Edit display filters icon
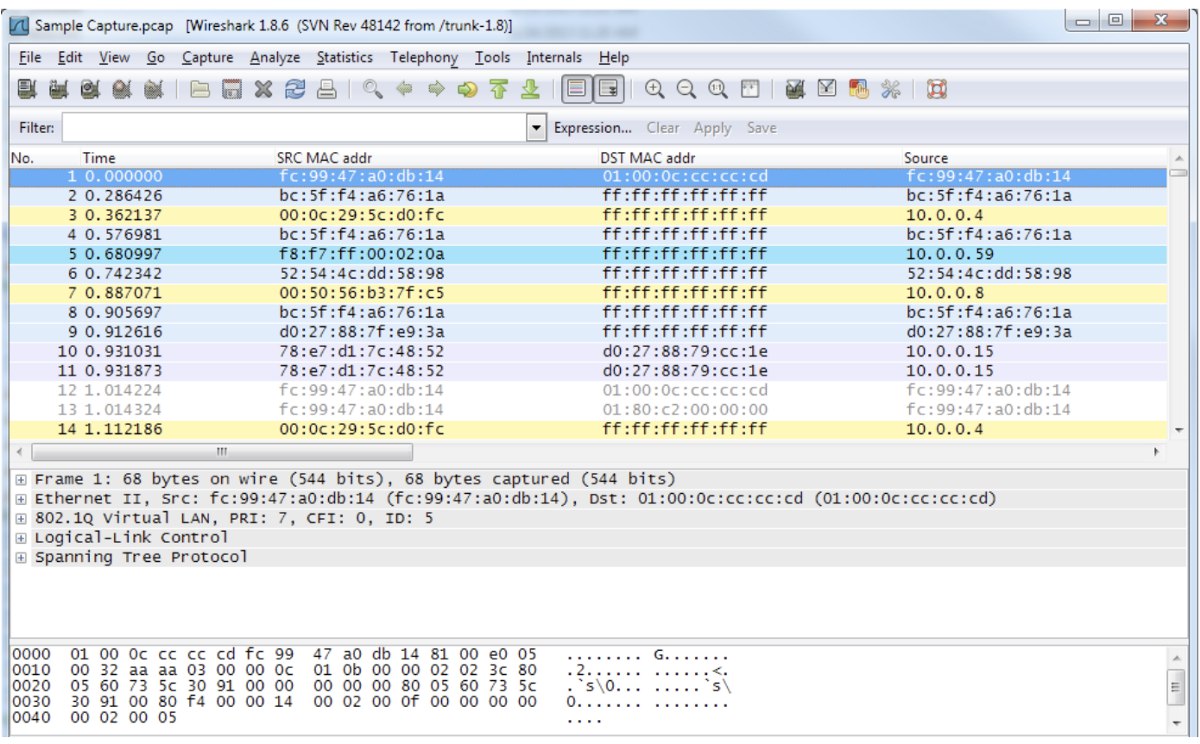The width and height of the screenshot is (1200, 744). click(x=827, y=90)
